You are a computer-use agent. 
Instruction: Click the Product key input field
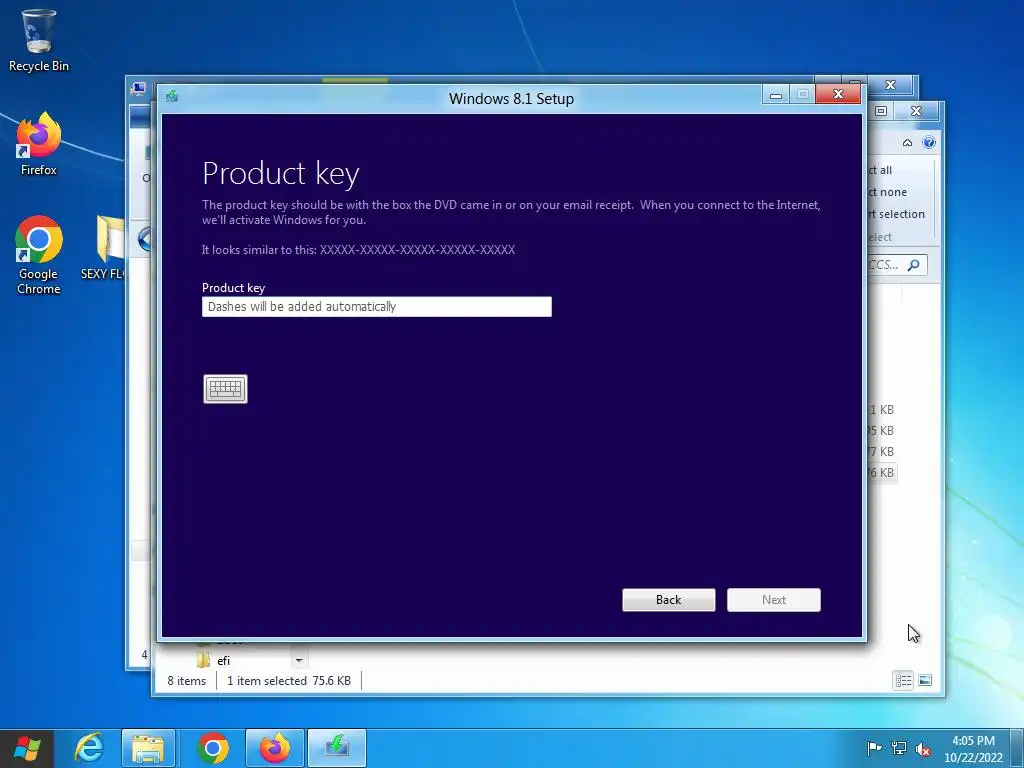tap(377, 307)
